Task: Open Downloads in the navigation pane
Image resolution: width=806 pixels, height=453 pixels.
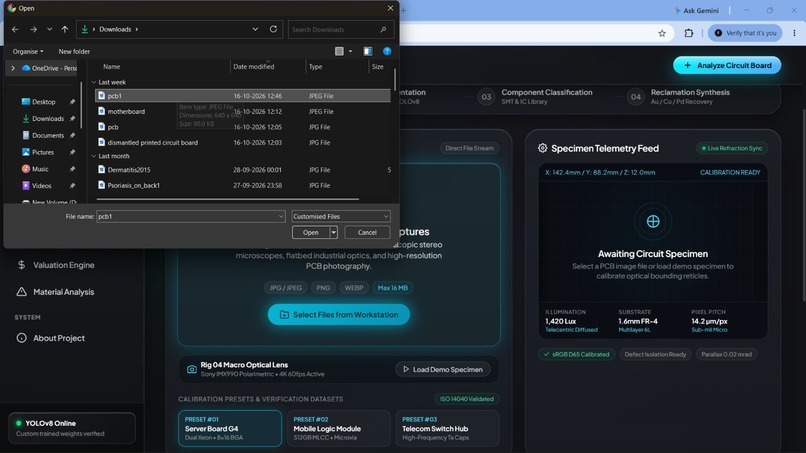Action: click(48, 118)
